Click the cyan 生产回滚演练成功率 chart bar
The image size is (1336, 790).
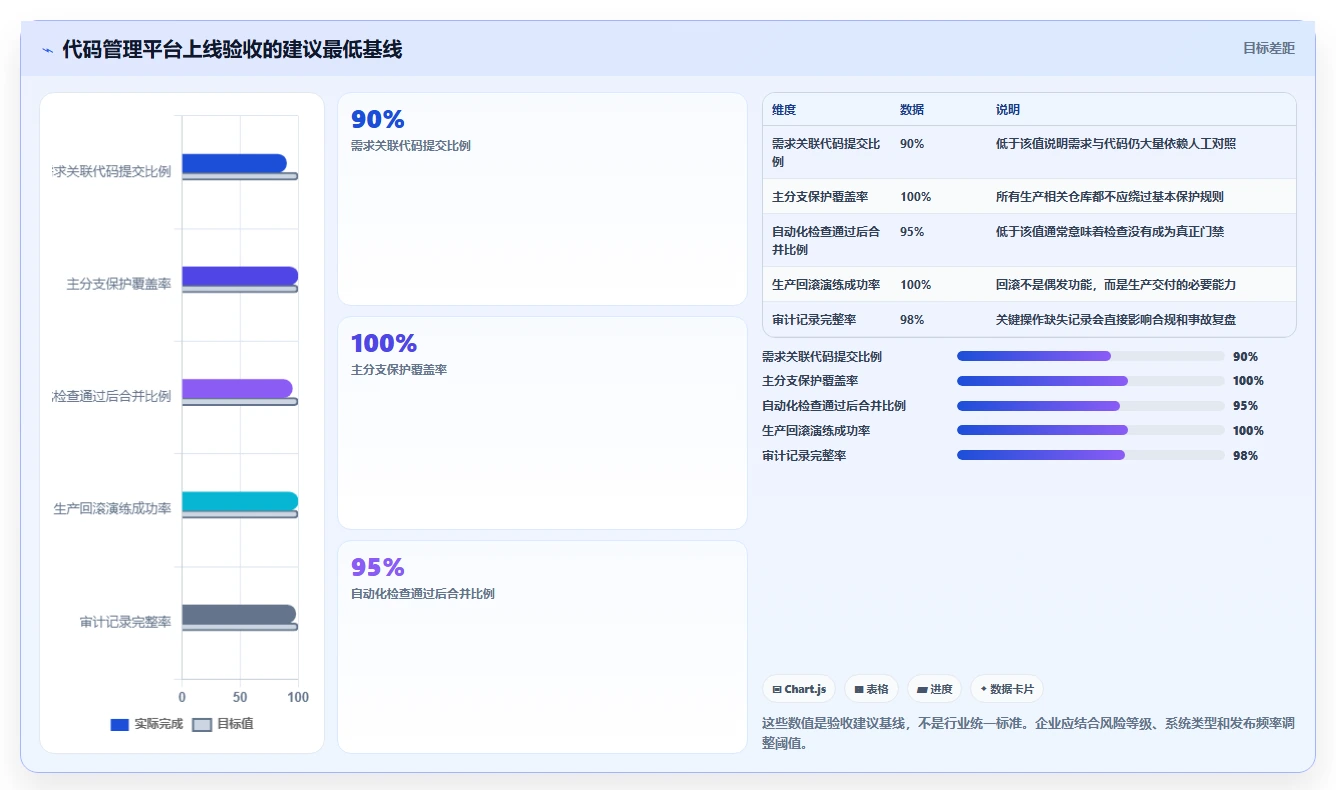pyautogui.click(x=240, y=501)
